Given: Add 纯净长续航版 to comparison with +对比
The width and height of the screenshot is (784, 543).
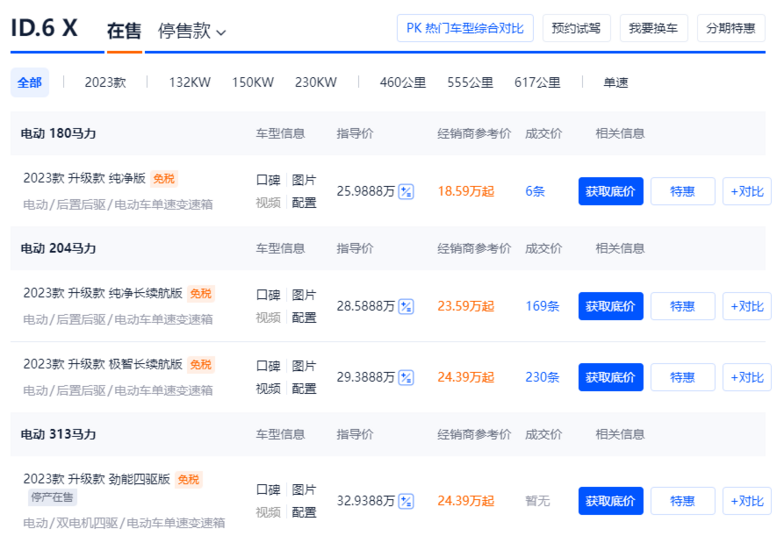Looking at the screenshot, I should click(x=747, y=306).
